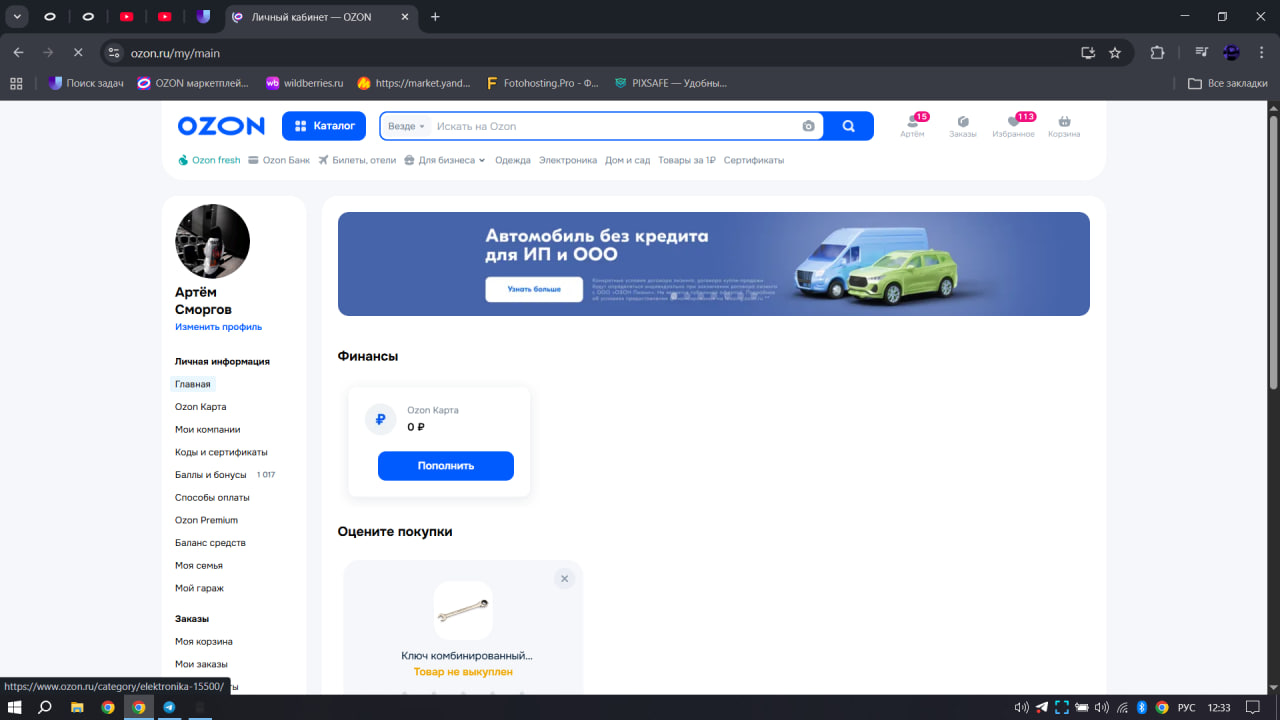The height and width of the screenshot is (720, 1280).
Task: Go to Одежда category
Action: tap(513, 160)
